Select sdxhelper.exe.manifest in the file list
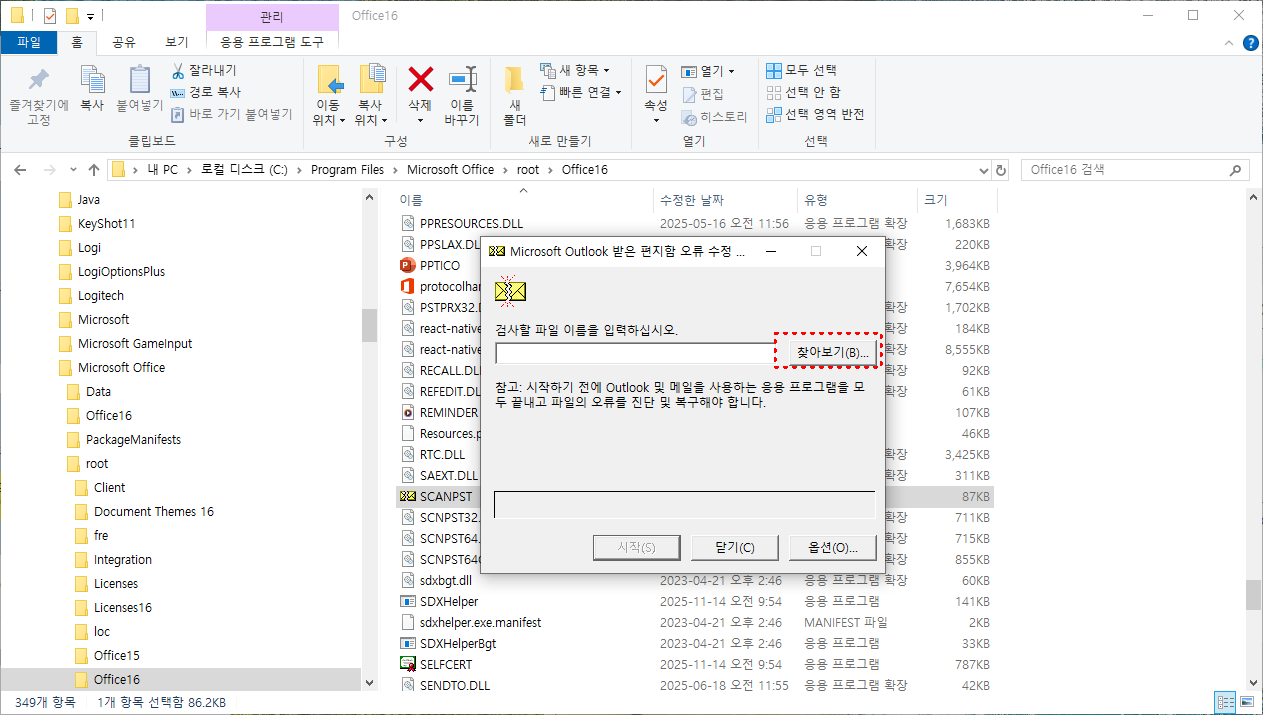 pyautogui.click(x=480, y=622)
